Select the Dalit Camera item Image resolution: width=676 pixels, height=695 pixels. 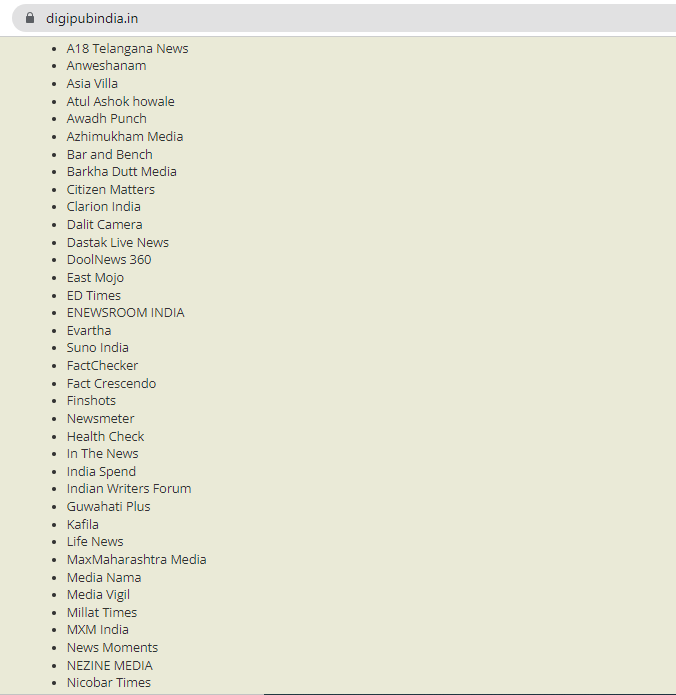coord(105,225)
